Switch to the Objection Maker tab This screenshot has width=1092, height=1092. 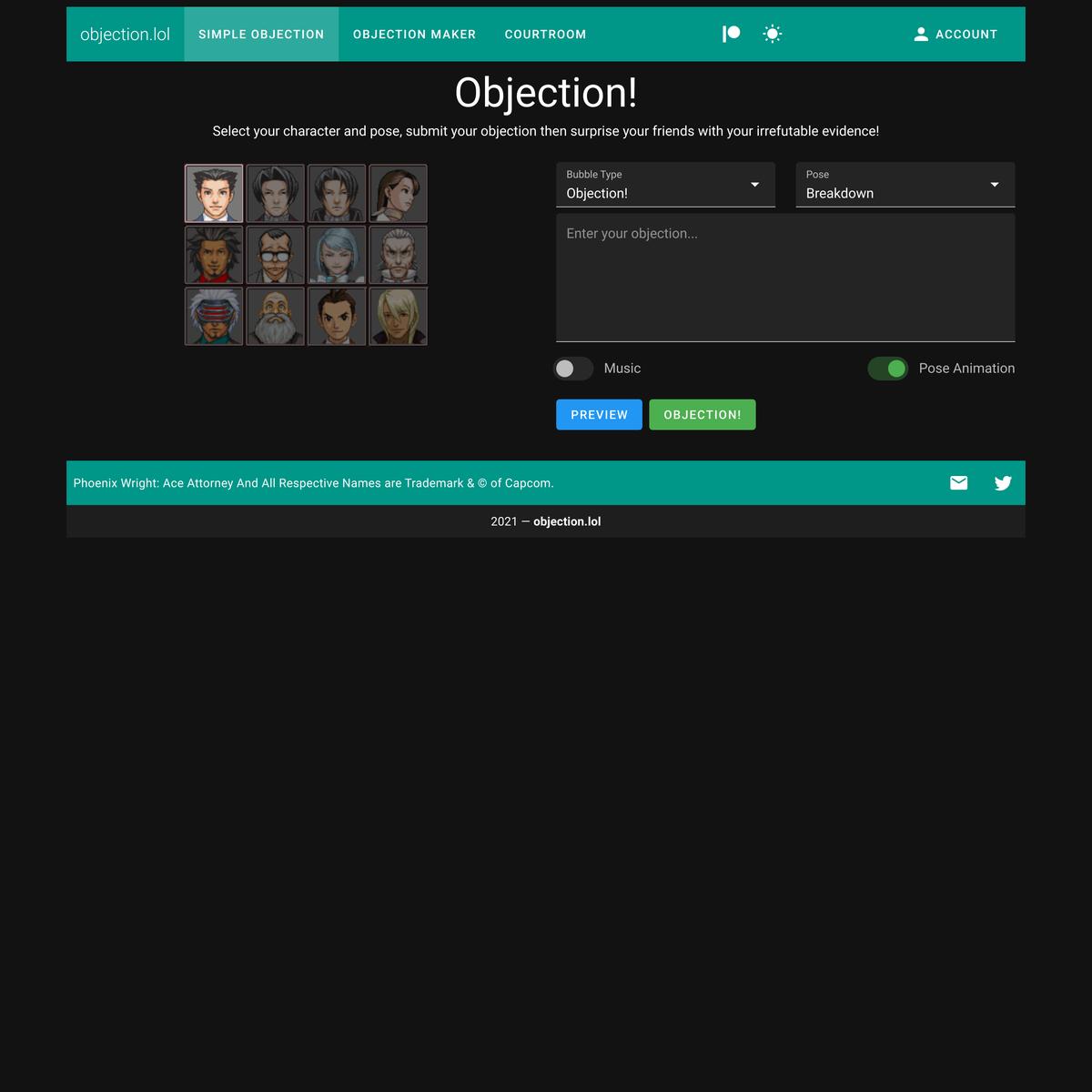[x=414, y=35]
